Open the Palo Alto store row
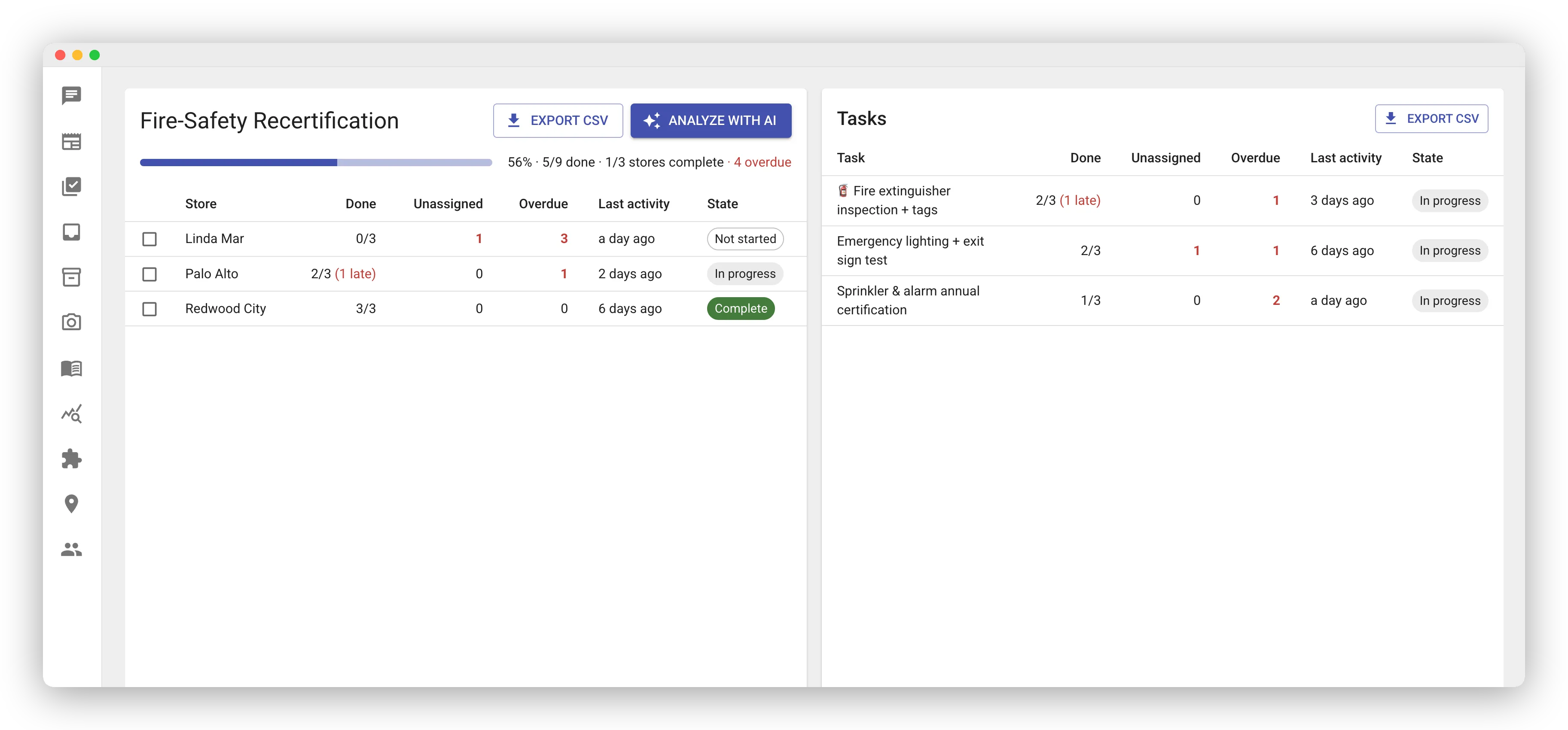 [466, 274]
